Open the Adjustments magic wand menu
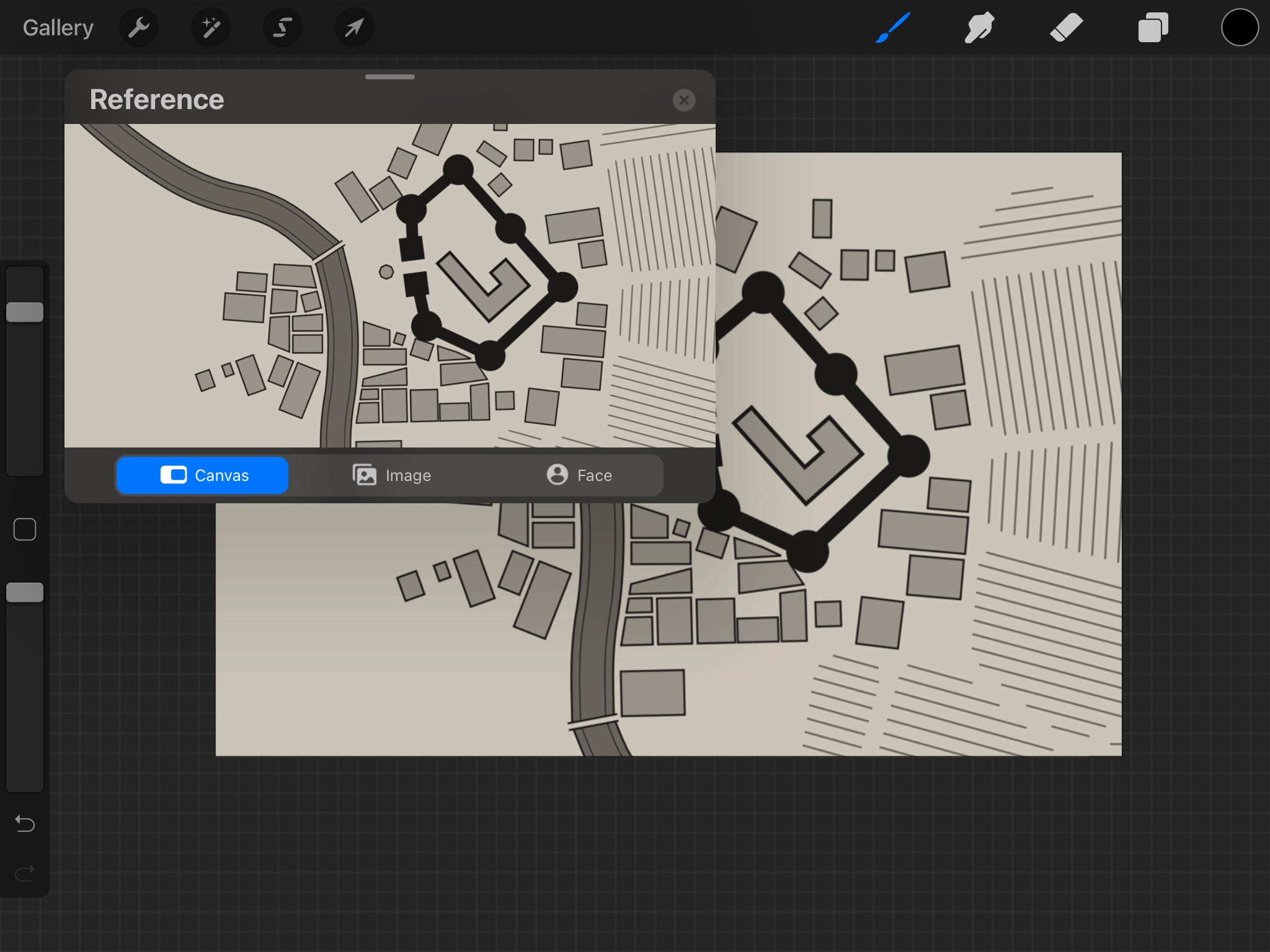Image resolution: width=1270 pixels, height=952 pixels. click(x=211, y=27)
